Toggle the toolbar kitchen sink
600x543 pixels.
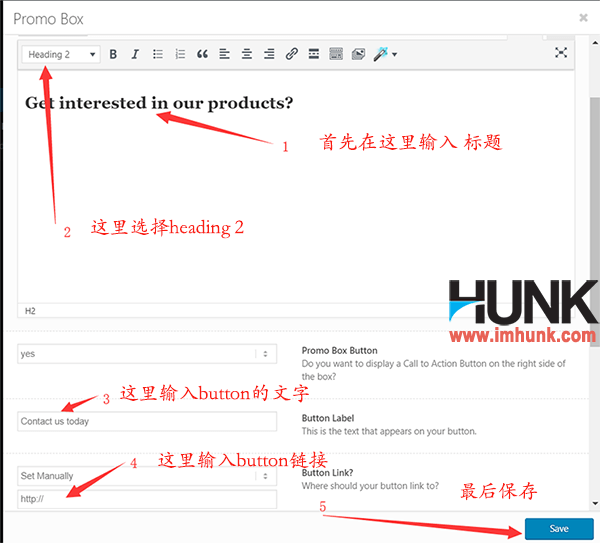336,54
